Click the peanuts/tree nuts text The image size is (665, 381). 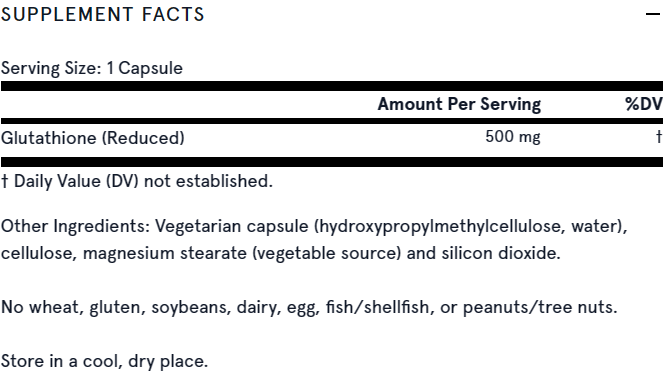(x=539, y=307)
